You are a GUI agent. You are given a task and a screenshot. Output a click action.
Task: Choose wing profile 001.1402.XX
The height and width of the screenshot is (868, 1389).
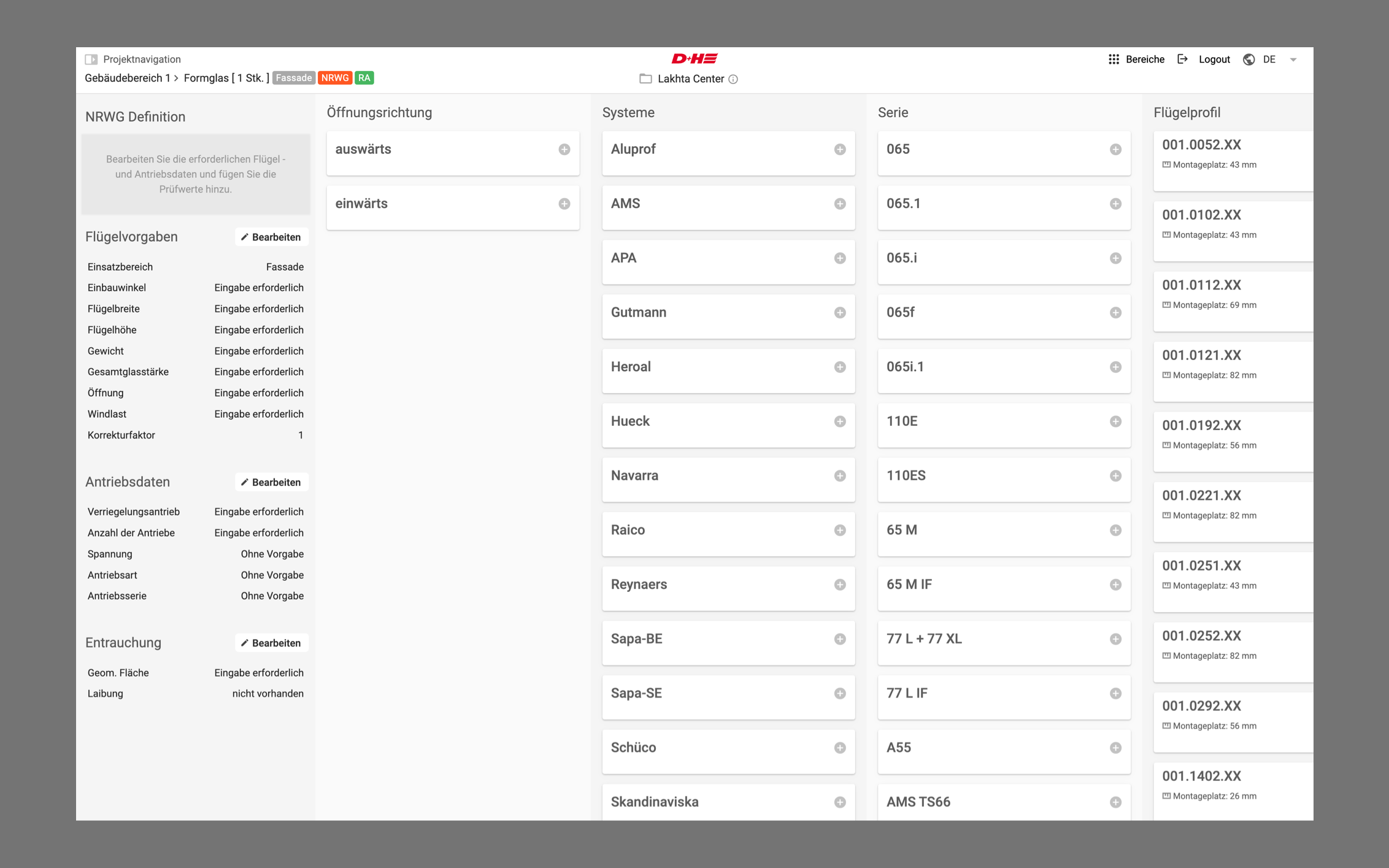1233,791
